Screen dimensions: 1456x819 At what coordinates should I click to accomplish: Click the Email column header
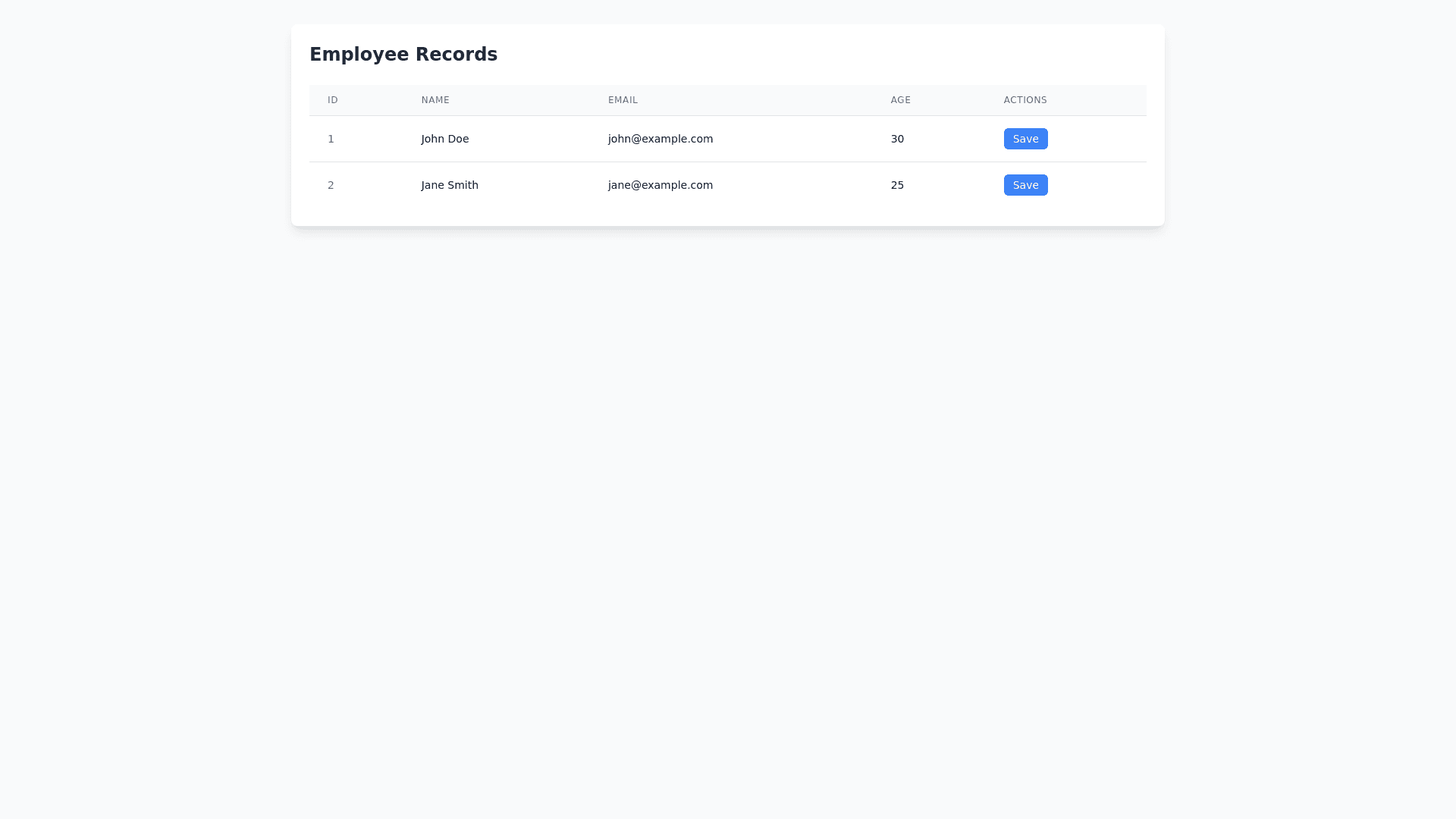[x=623, y=100]
